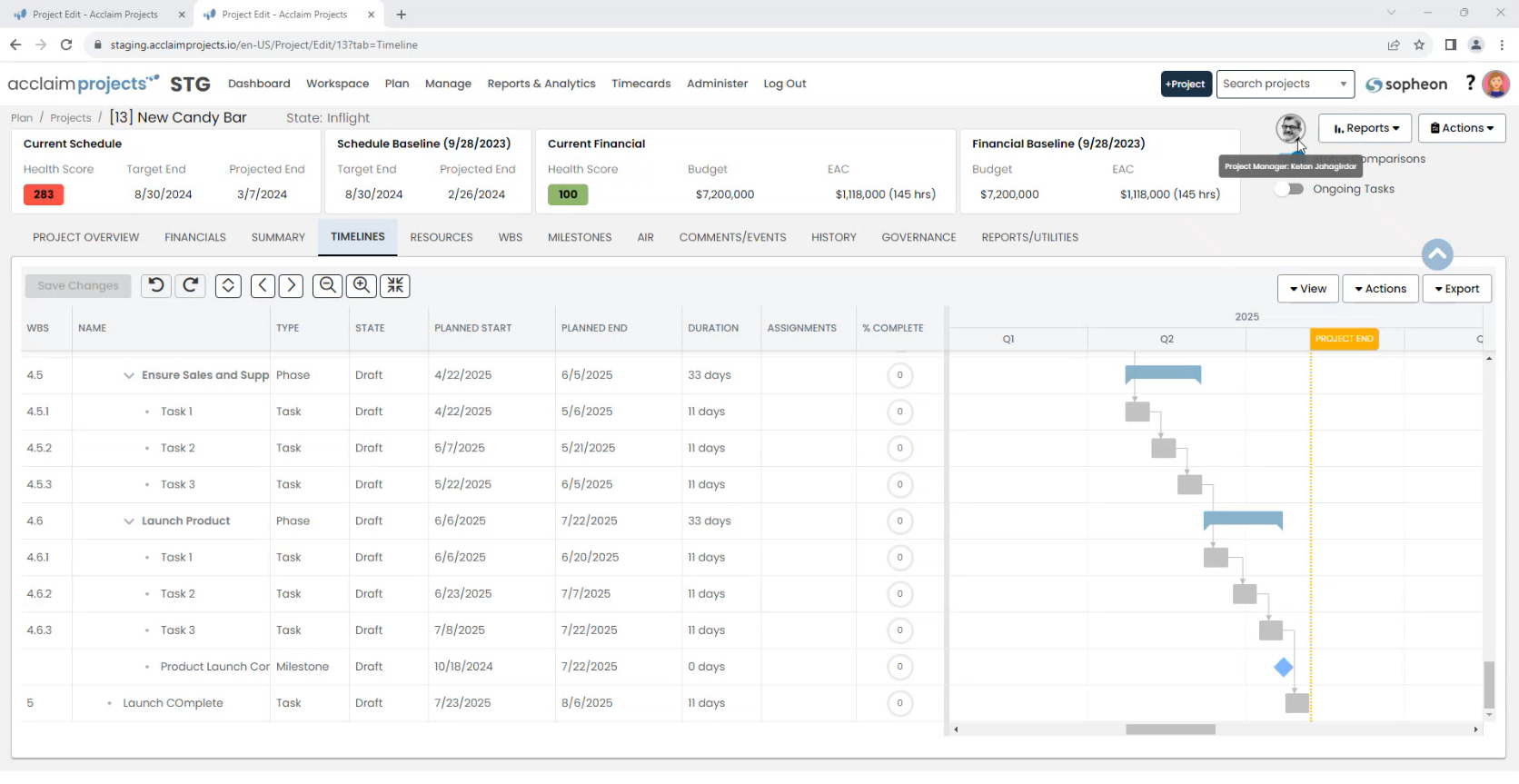Click the blue scroll-to-top arrow icon
Image resolution: width=1519 pixels, height=784 pixels.
pyautogui.click(x=1436, y=255)
